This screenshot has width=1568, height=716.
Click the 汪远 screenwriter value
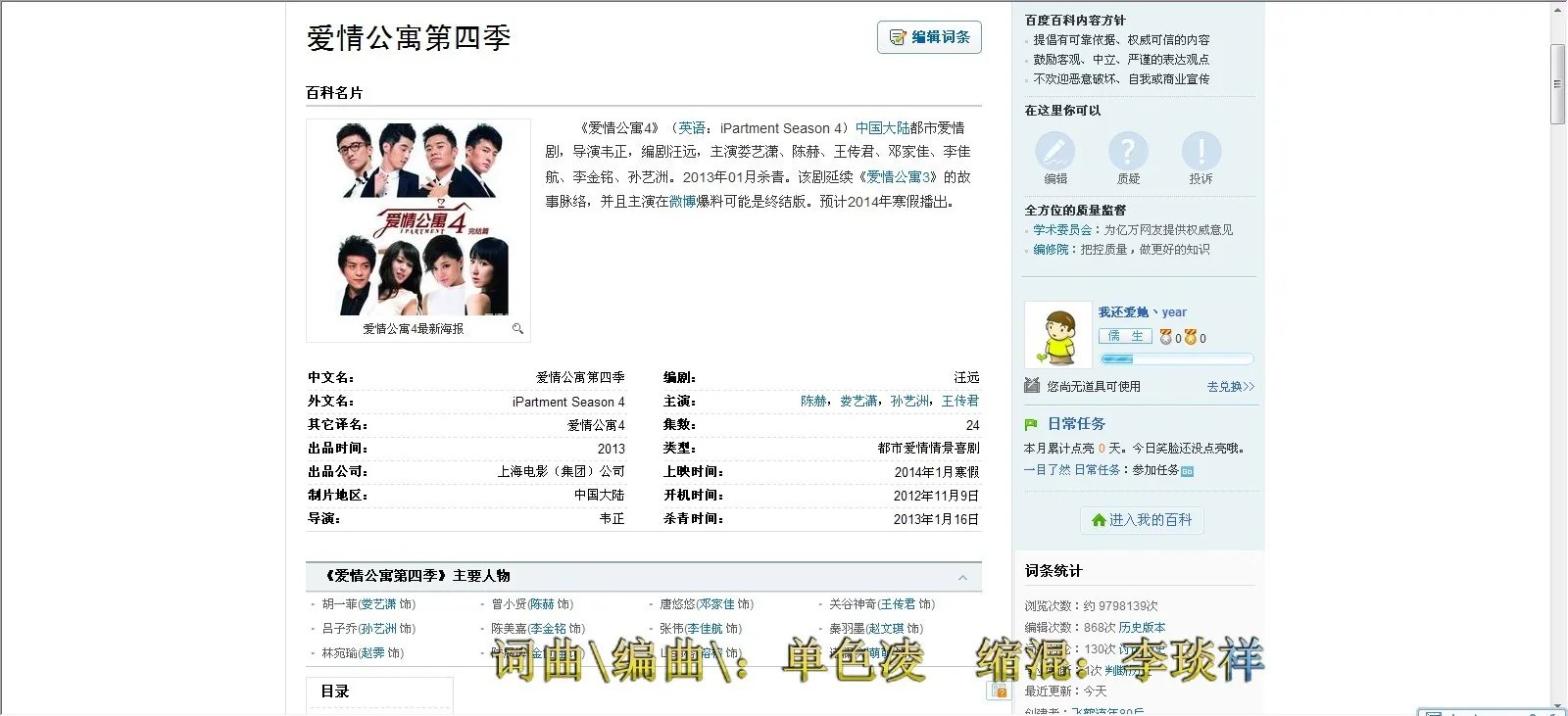pos(967,378)
